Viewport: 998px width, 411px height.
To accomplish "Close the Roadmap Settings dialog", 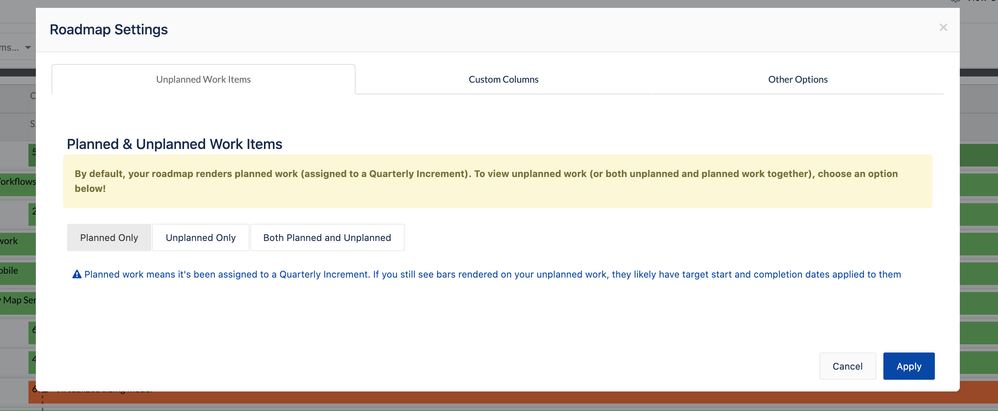I will [943, 27].
